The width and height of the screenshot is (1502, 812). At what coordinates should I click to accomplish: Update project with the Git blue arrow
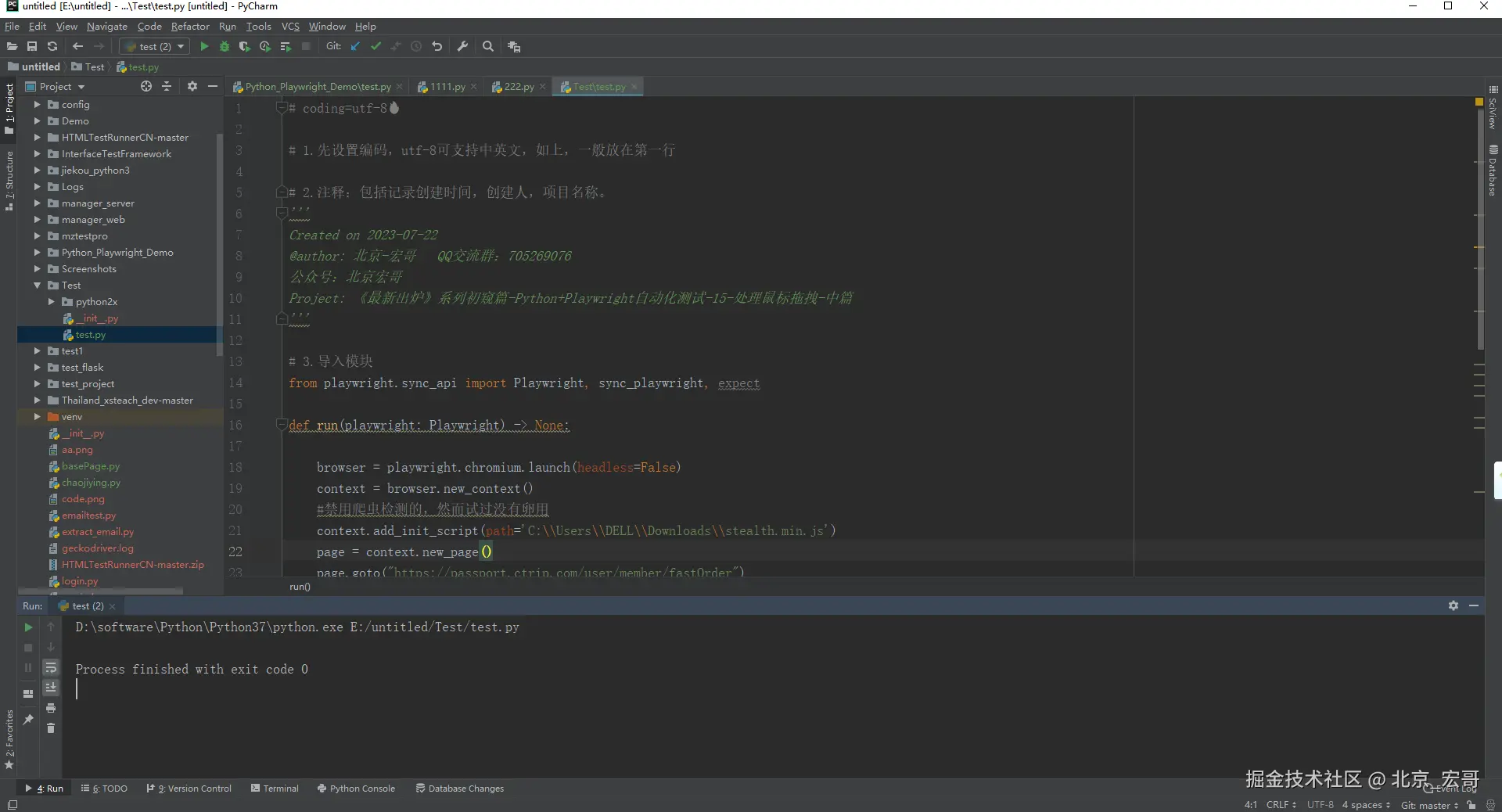(355, 47)
